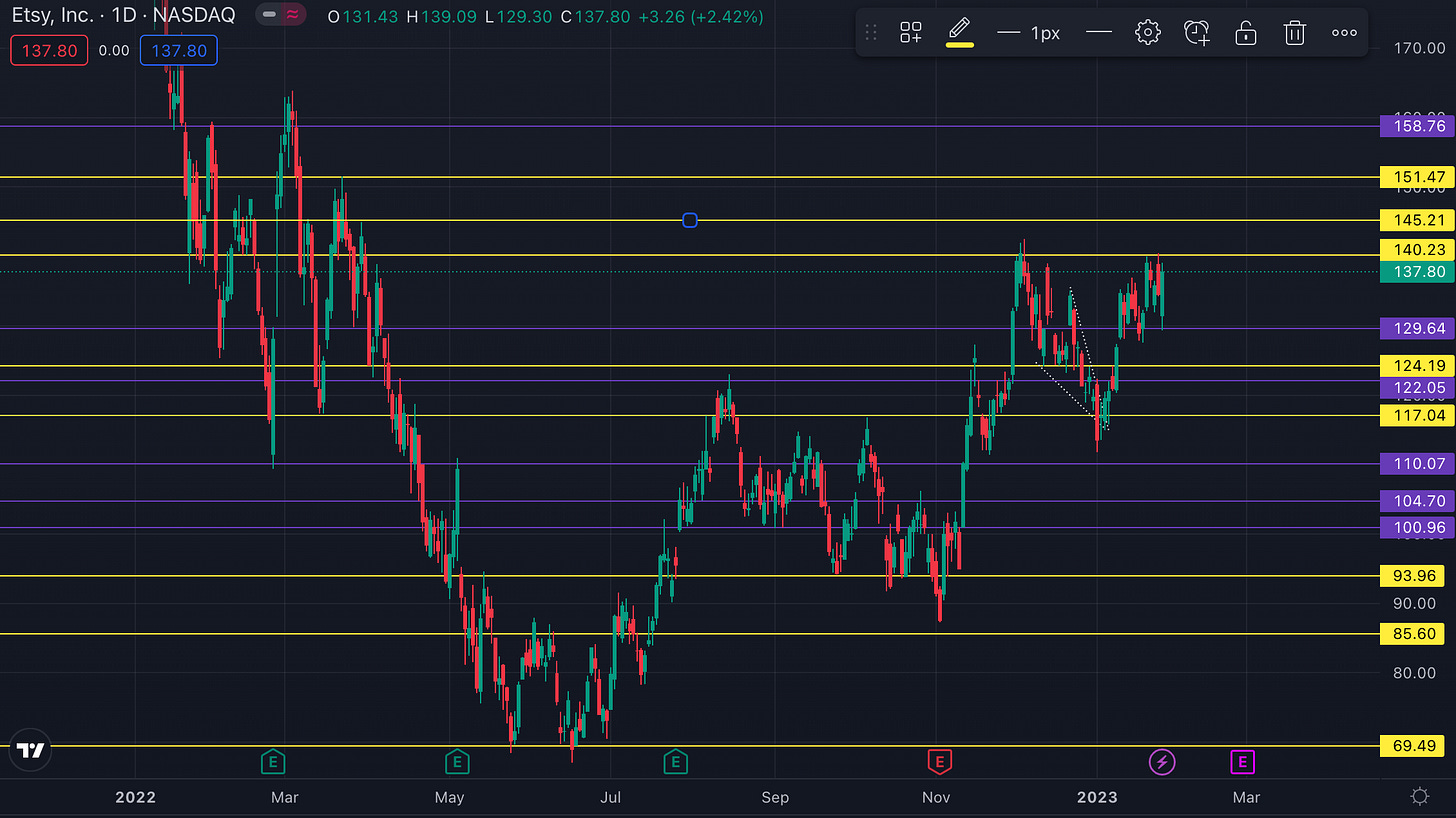This screenshot has height=818, width=1456.
Task: Click the 140.23 yellow price label
Action: click(1417, 250)
